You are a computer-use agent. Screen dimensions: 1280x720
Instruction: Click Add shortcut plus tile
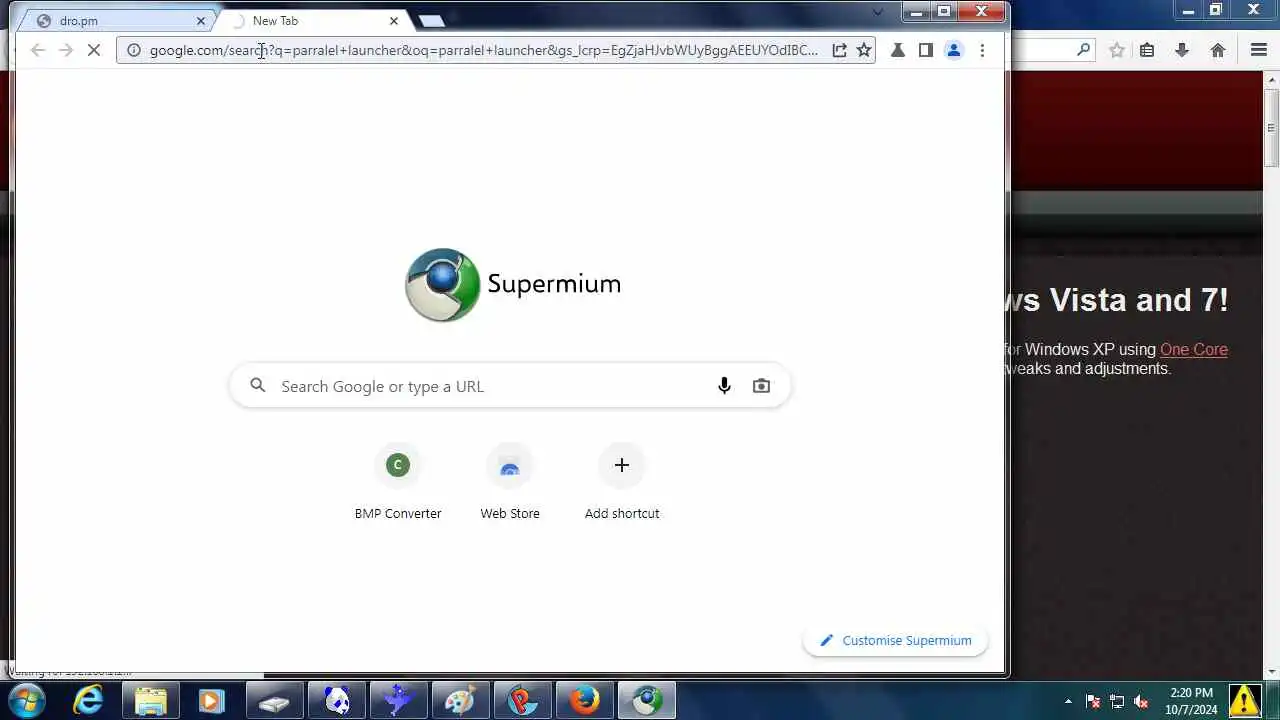pyautogui.click(x=622, y=484)
